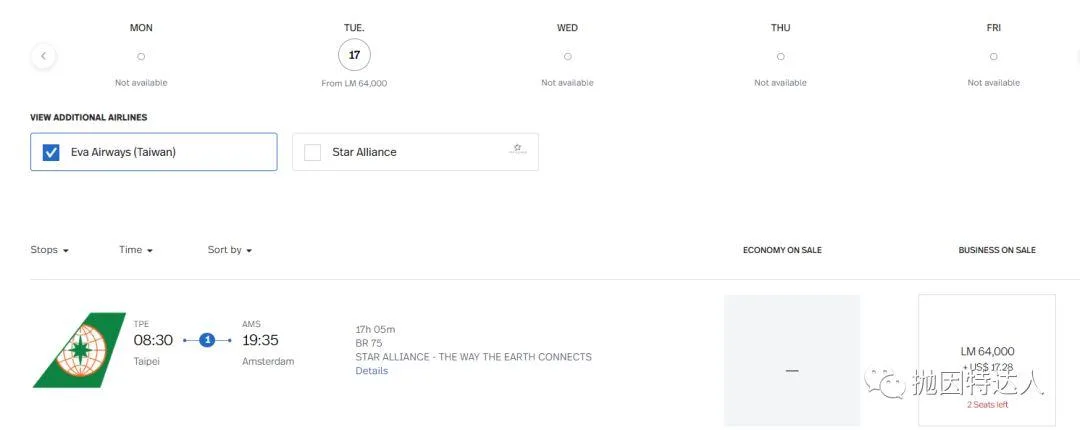Click the Business On Sale column header

coord(997,250)
